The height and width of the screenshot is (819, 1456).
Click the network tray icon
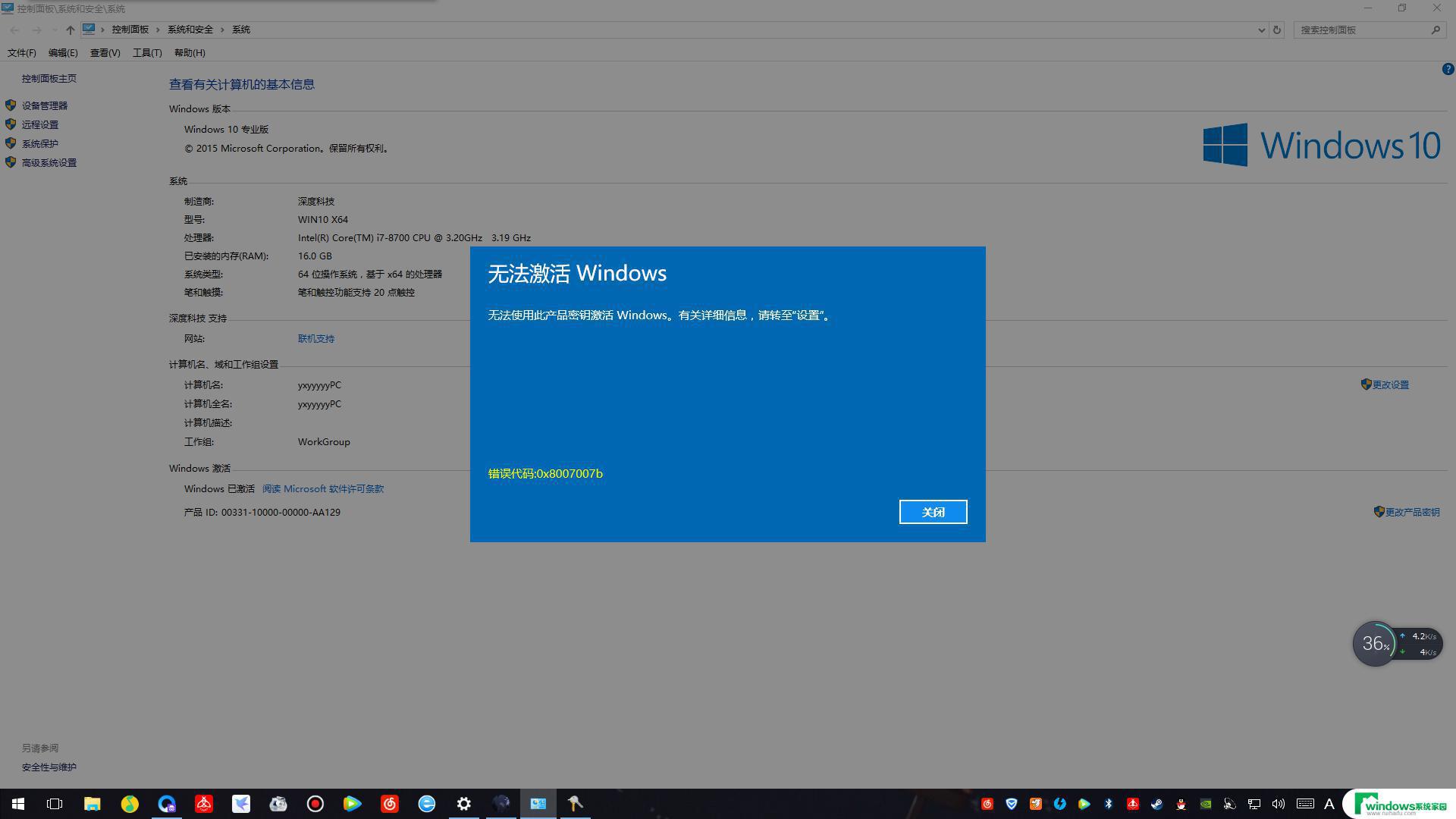1254,804
